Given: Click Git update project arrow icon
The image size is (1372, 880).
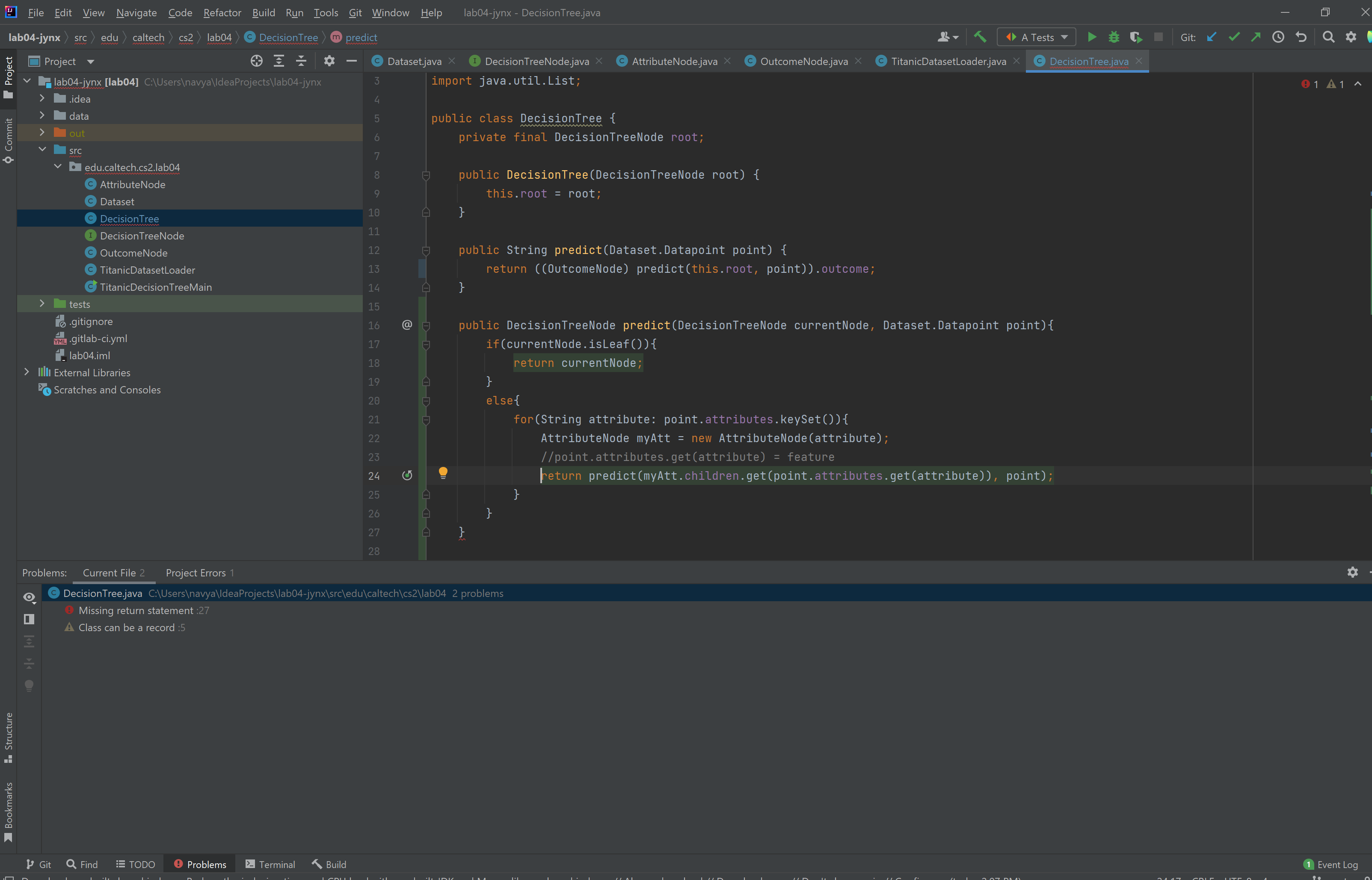Looking at the screenshot, I should tap(1212, 37).
